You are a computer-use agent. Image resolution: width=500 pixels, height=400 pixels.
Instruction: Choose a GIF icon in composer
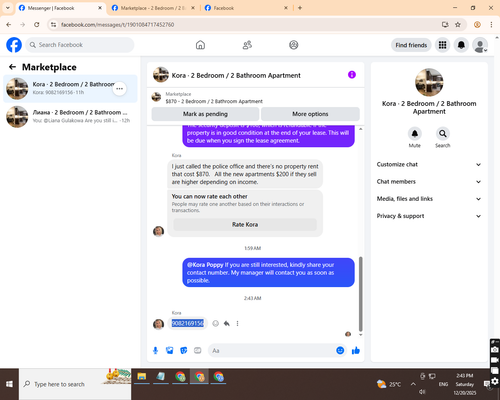[198, 350]
